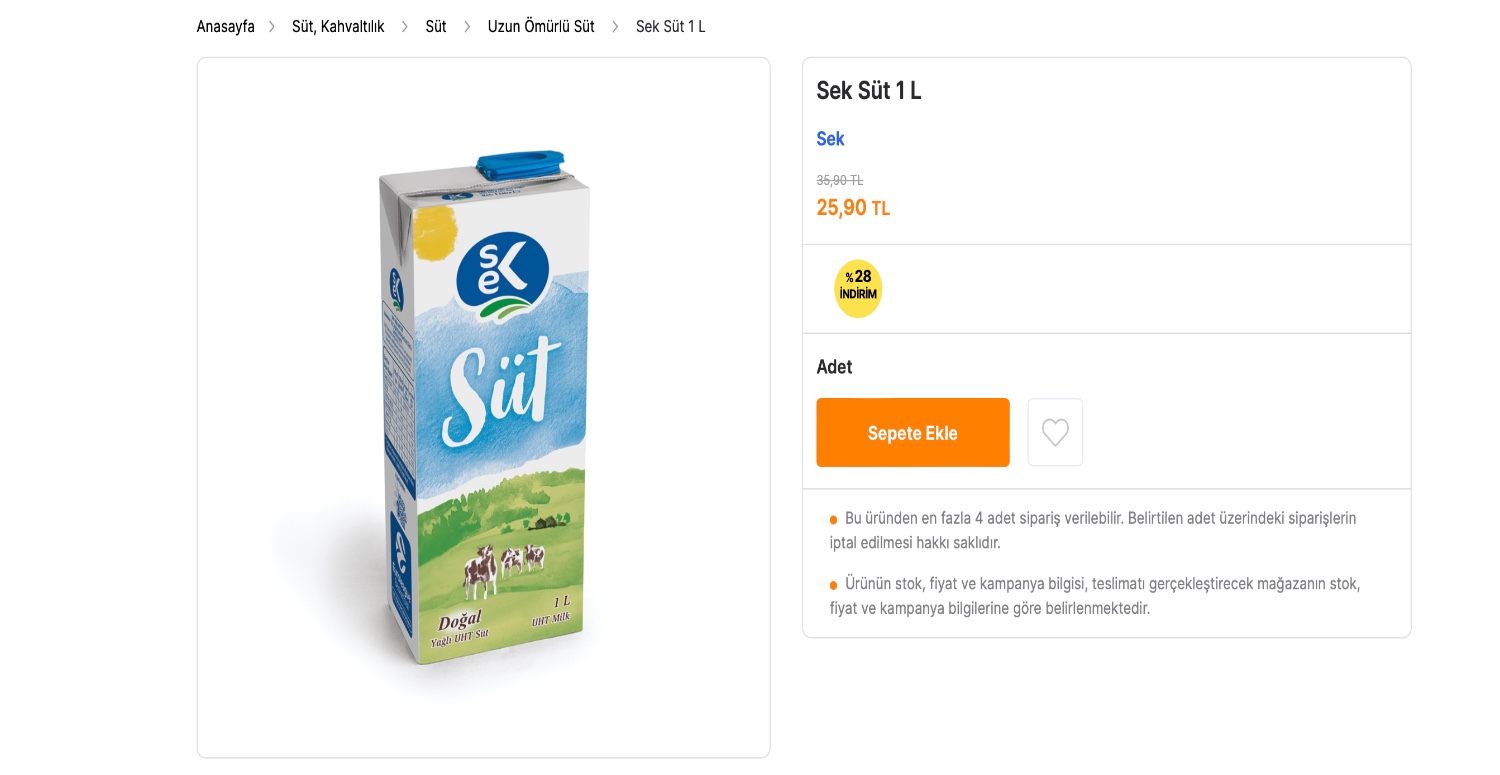Click the %28 İNDİRİM discount badge

[x=858, y=288]
